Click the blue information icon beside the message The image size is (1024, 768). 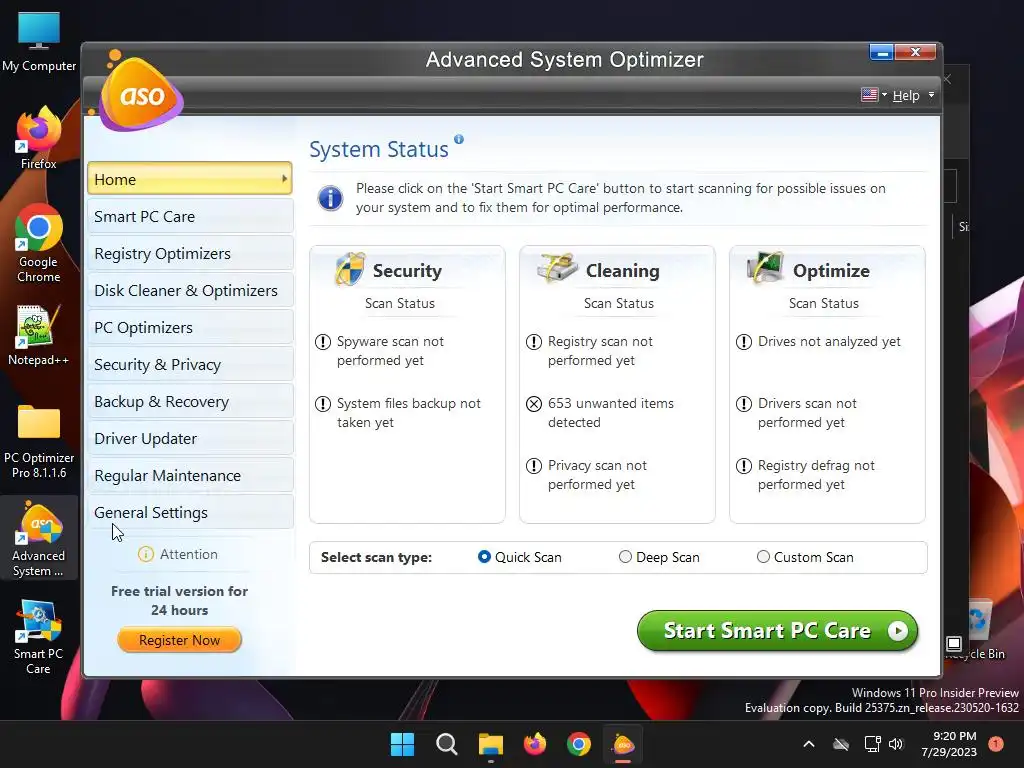pos(330,198)
